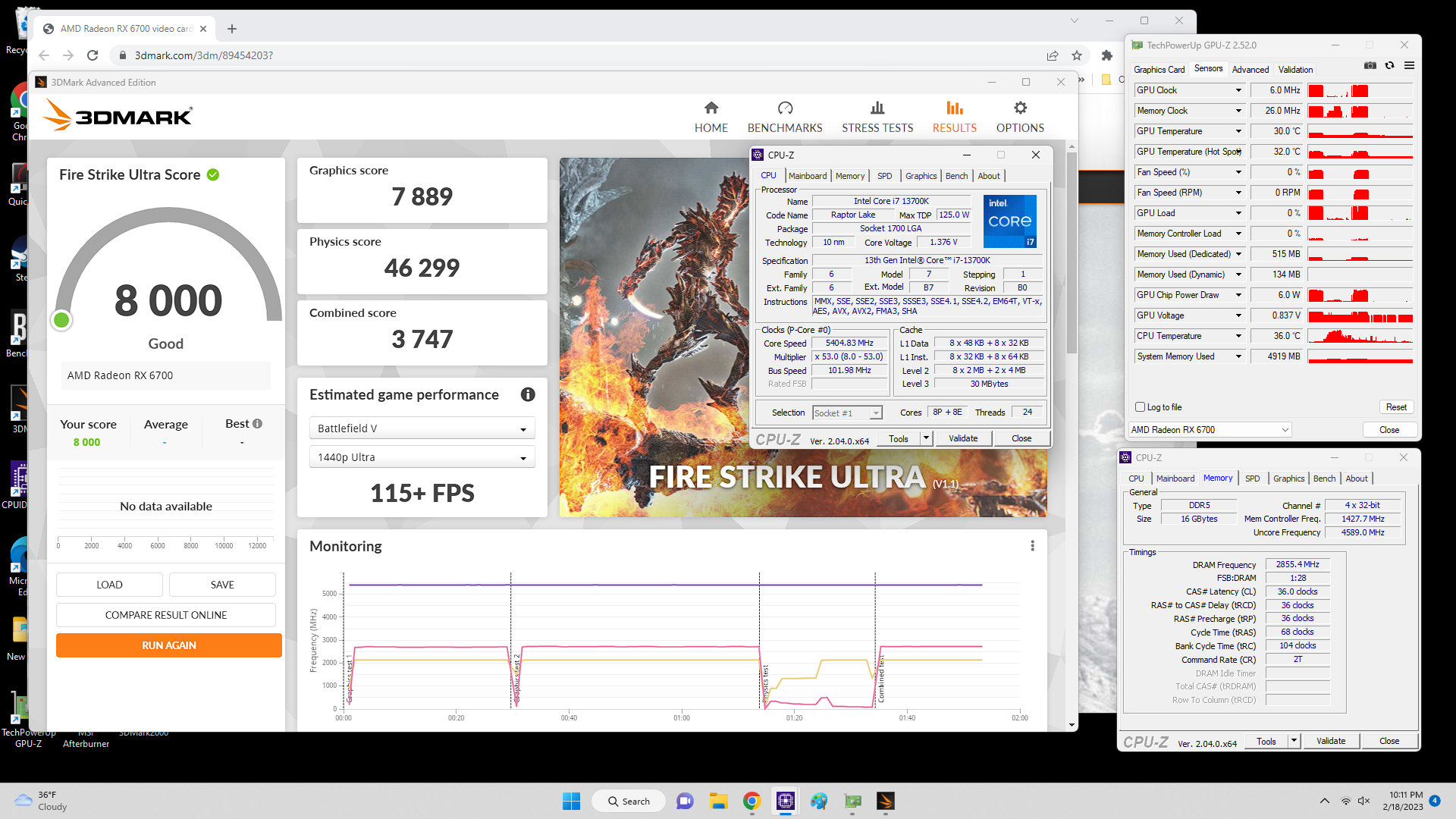Expand Tools arrow in lower CPU-Z window

point(1294,741)
